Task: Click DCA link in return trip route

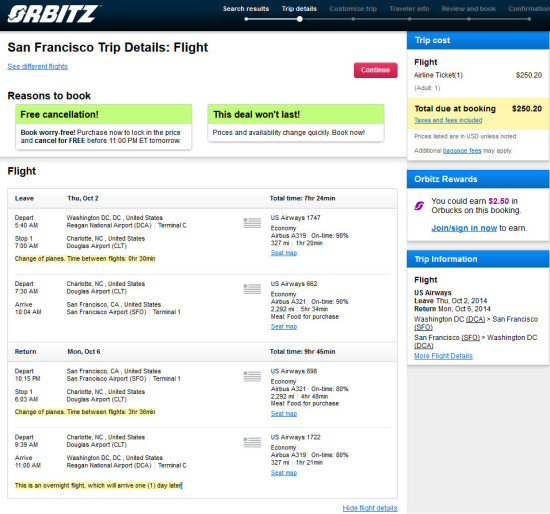Action: pyautogui.click(x=424, y=346)
